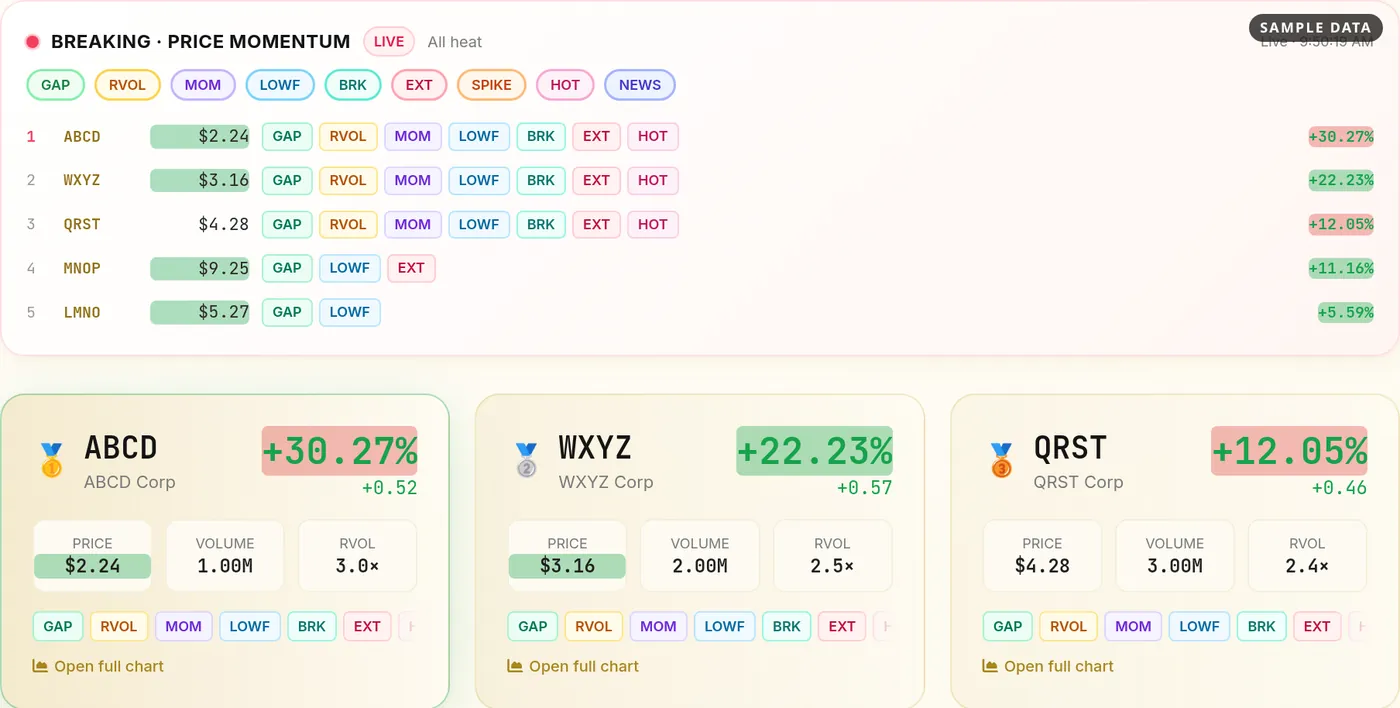This screenshot has height=708, width=1400.
Task: Click EXT tag in the MNOP row
Action: coord(411,268)
